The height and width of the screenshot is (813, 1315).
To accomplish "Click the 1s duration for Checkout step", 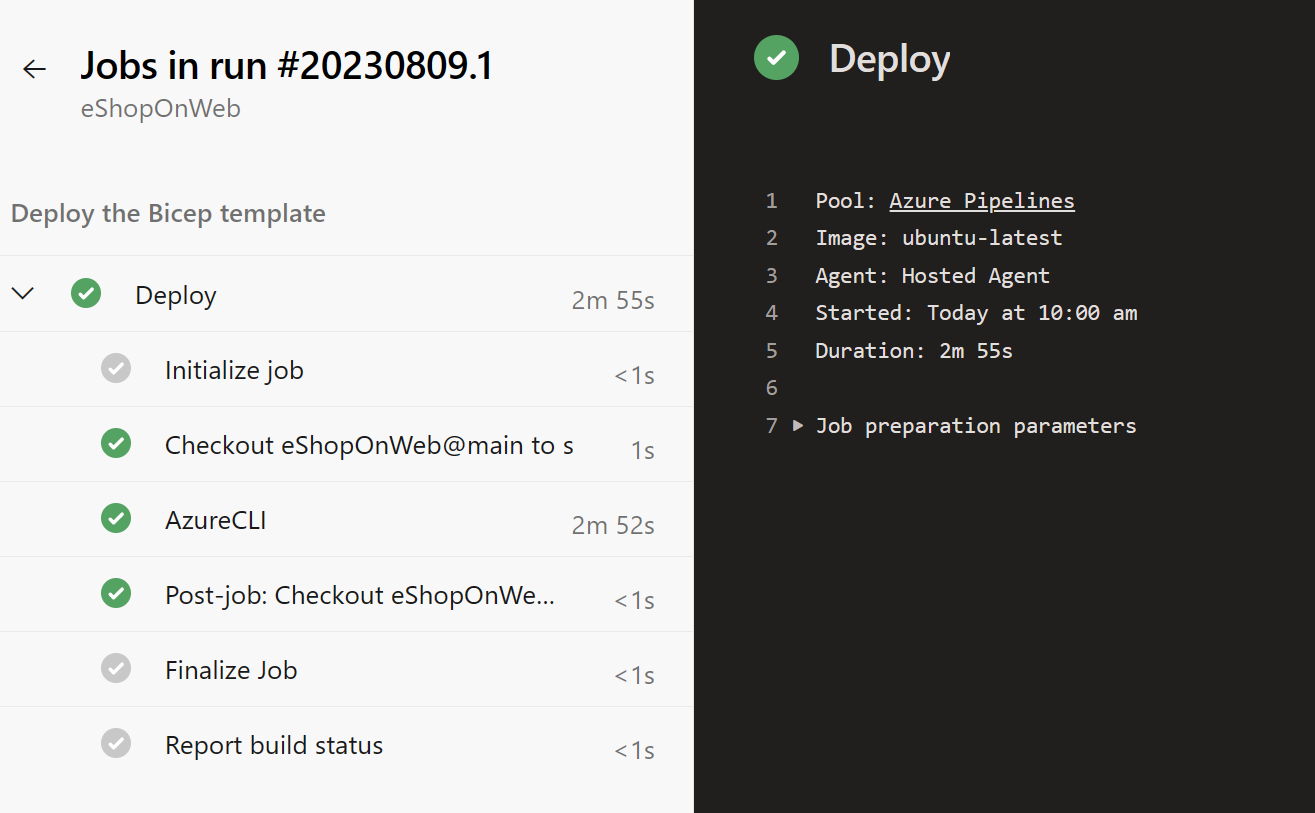I will point(643,450).
